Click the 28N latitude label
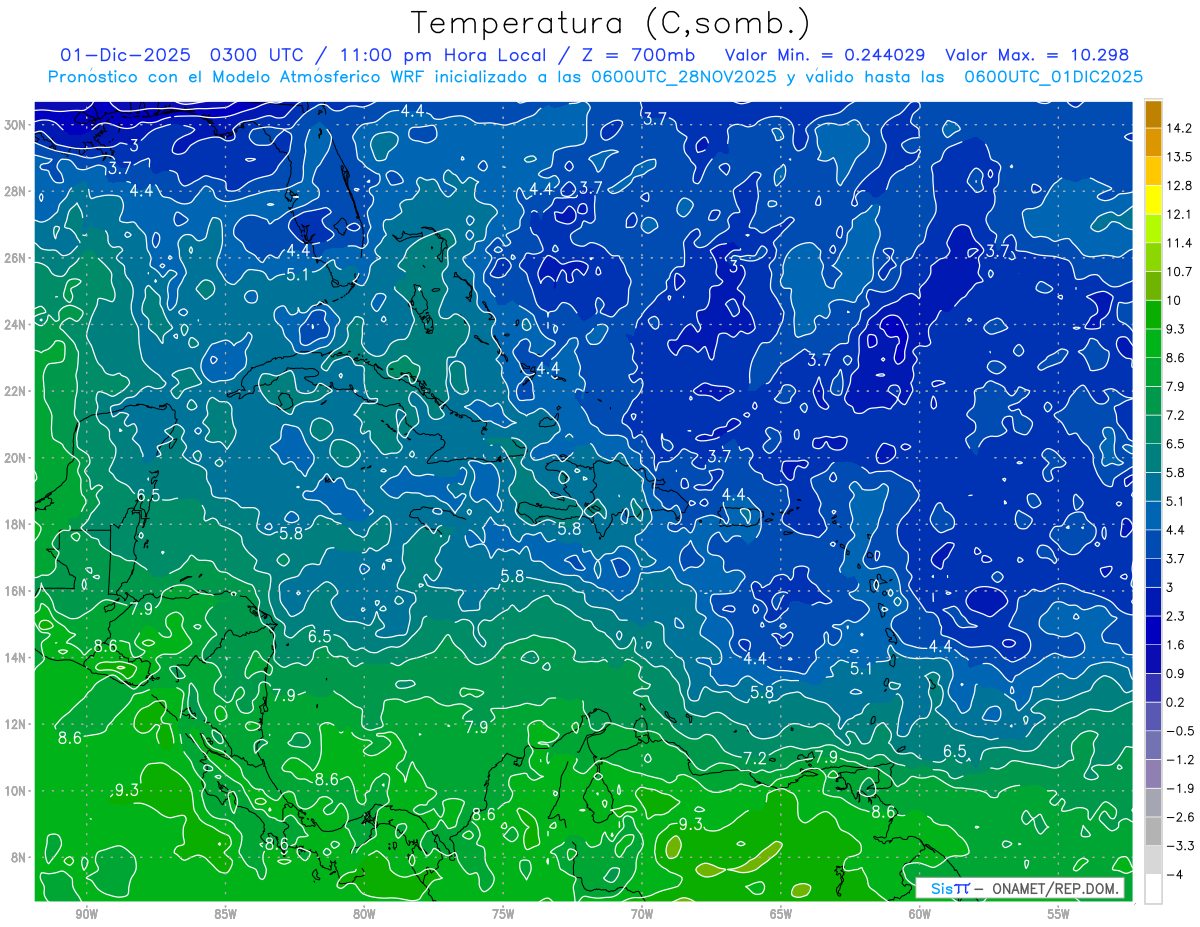Viewport: 1200px width, 927px height. tap(16, 191)
